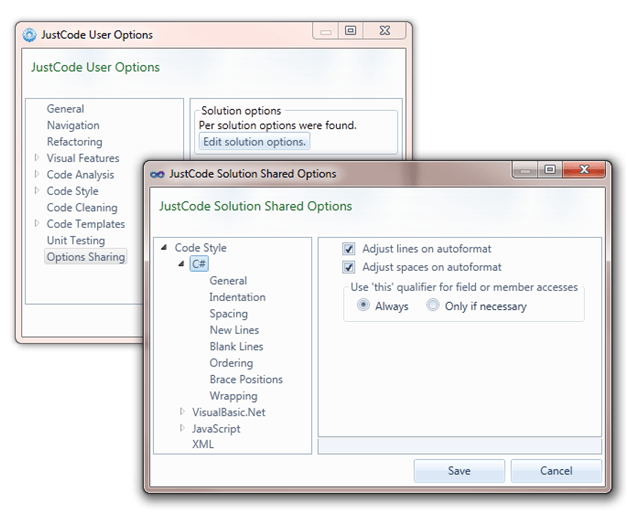The image size is (628, 515).
Task: Expand Code Templates in User Options
Action: (37, 223)
